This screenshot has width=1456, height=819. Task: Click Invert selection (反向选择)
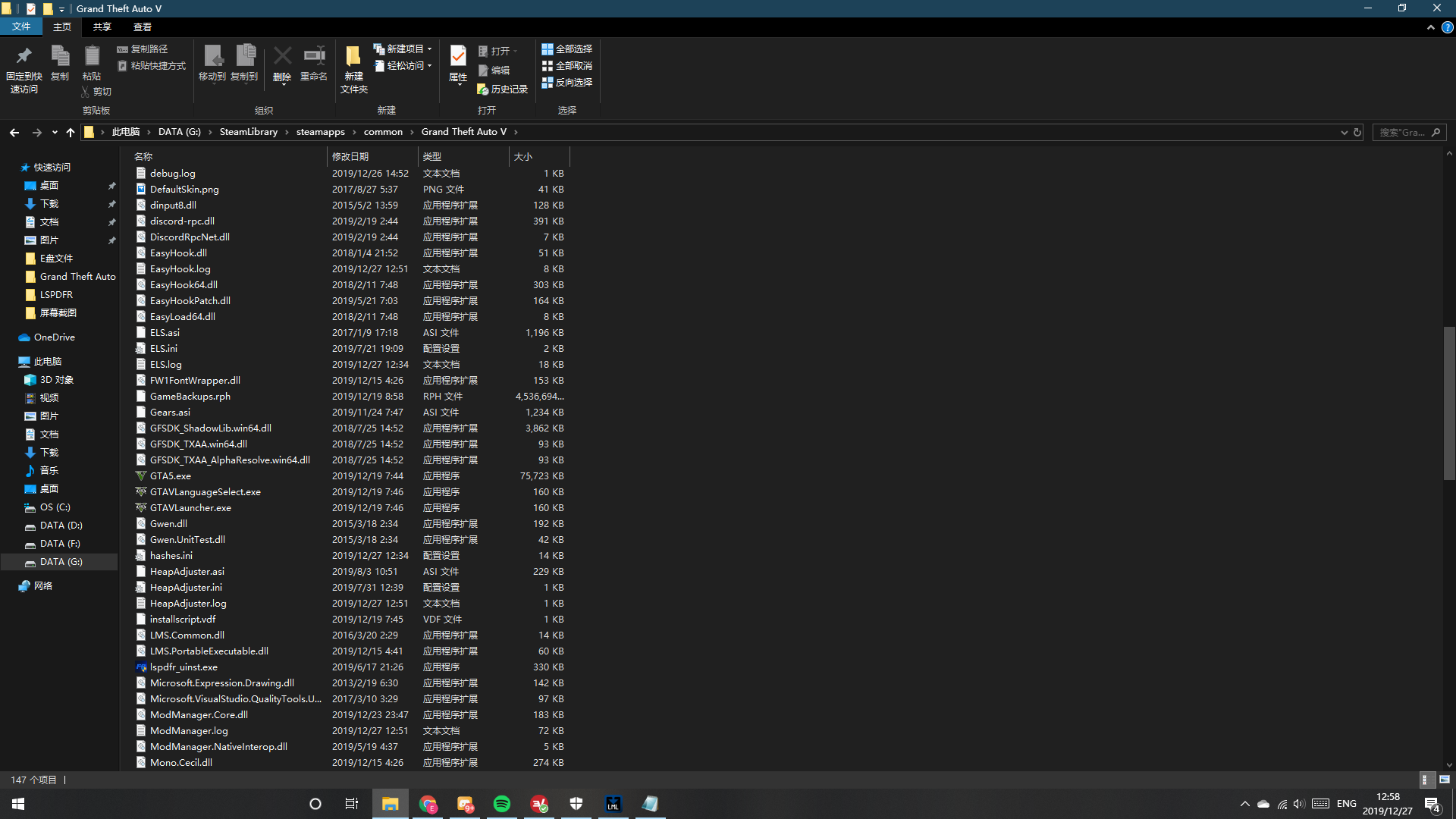click(x=566, y=82)
